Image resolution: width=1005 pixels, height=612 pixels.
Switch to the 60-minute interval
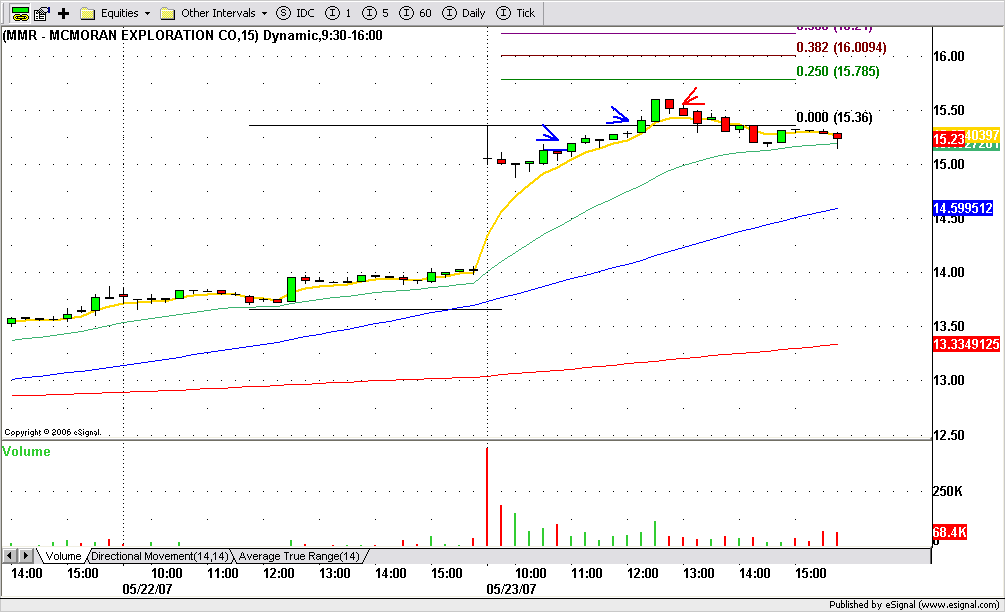pyautogui.click(x=415, y=13)
